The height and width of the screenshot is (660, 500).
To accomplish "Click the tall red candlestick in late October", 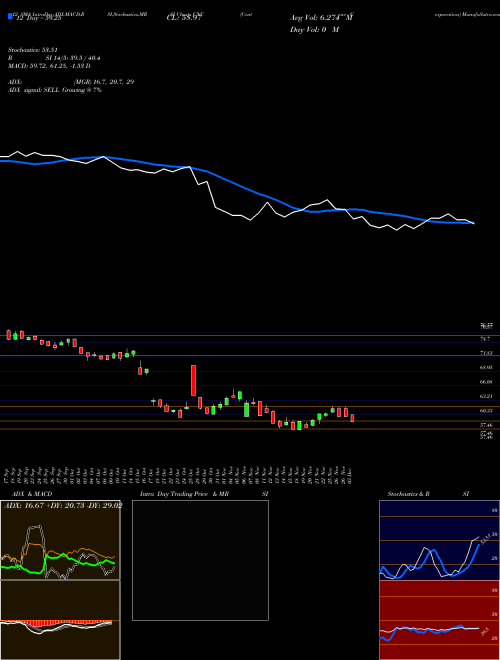I will coord(194,381).
